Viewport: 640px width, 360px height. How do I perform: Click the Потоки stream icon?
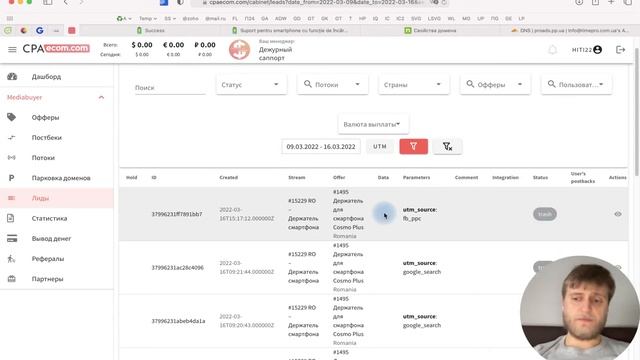click(x=11, y=158)
